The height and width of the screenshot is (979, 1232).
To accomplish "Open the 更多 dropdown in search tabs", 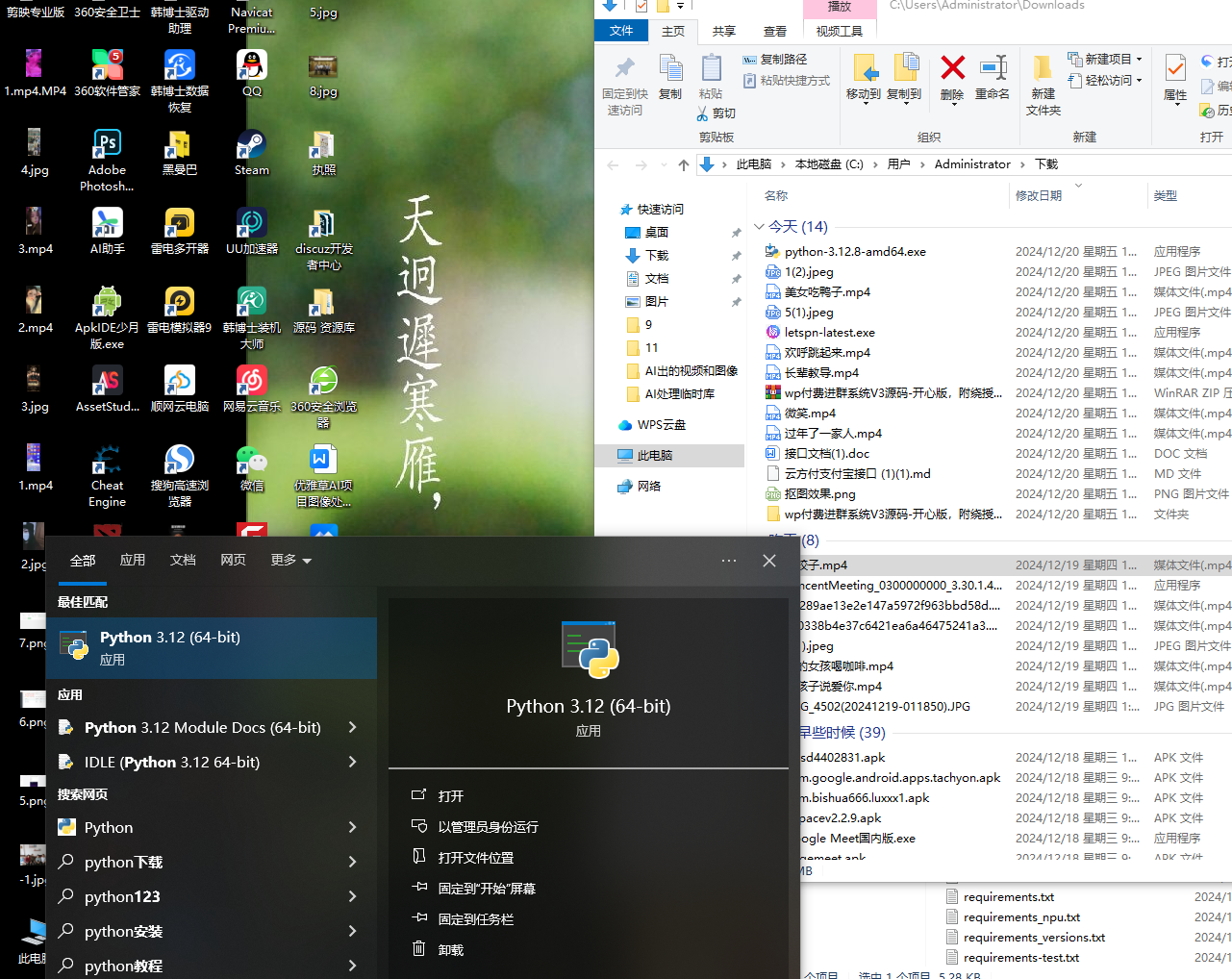I will click(x=290, y=560).
